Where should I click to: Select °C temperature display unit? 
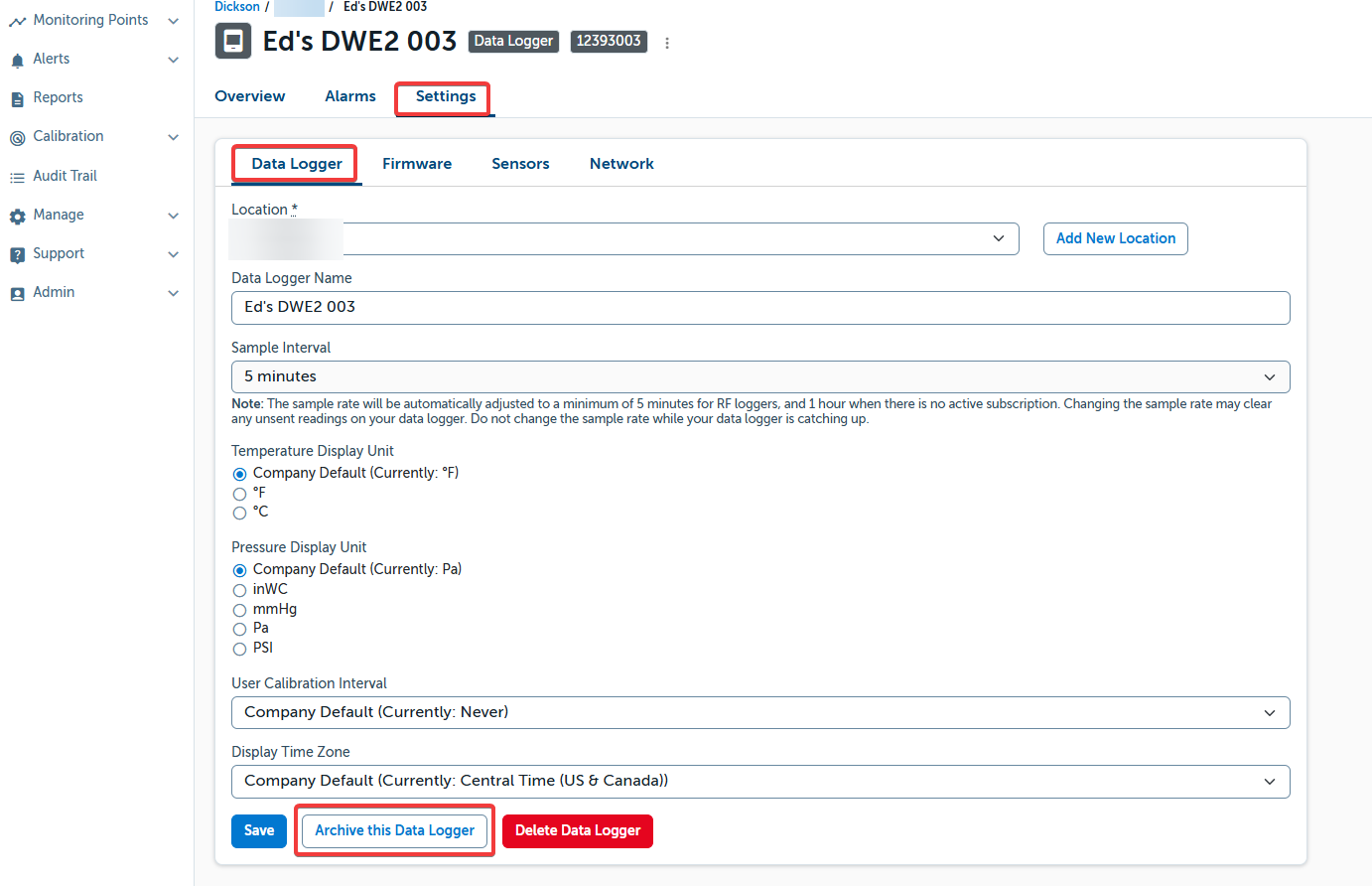pyautogui.click(x=239, y=514)
